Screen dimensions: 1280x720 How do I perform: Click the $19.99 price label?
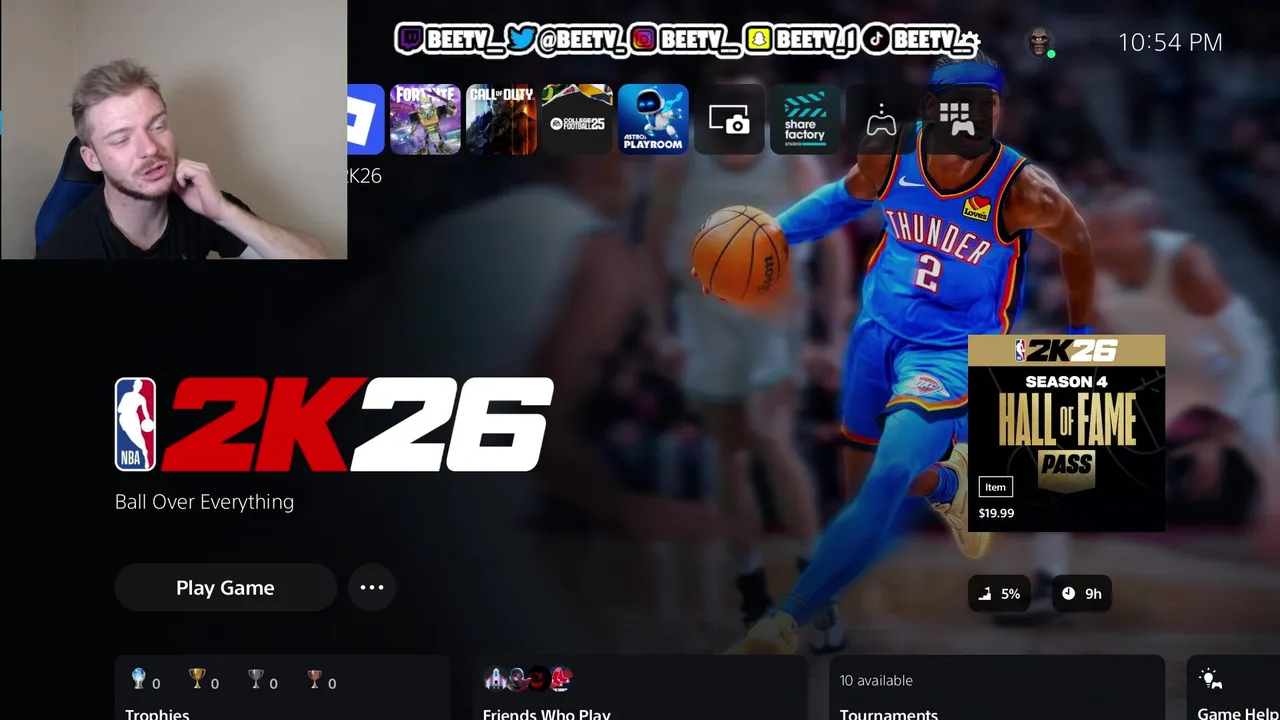[x=996, y=513]
